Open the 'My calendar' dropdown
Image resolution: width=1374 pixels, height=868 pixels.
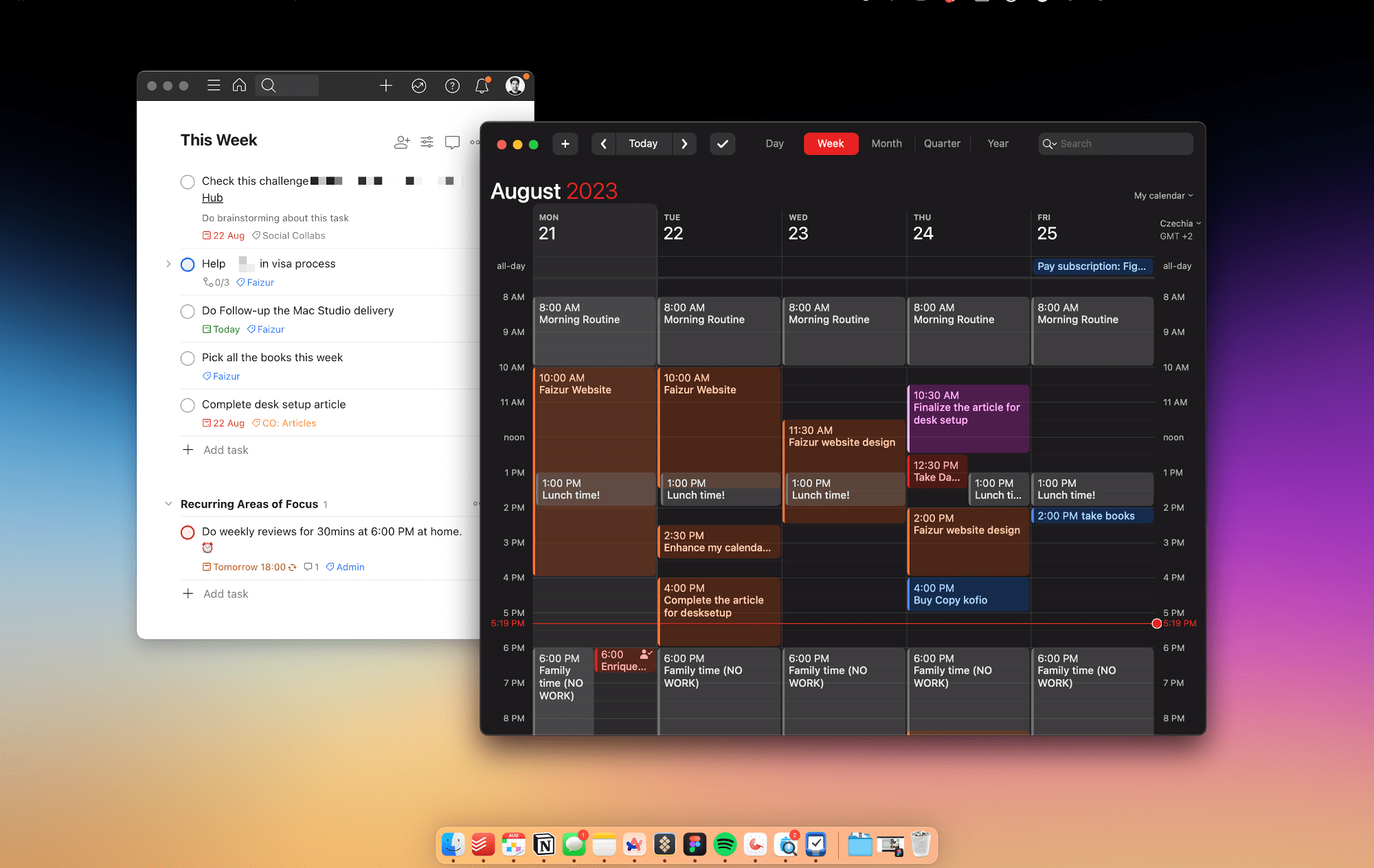[1164, 195]
